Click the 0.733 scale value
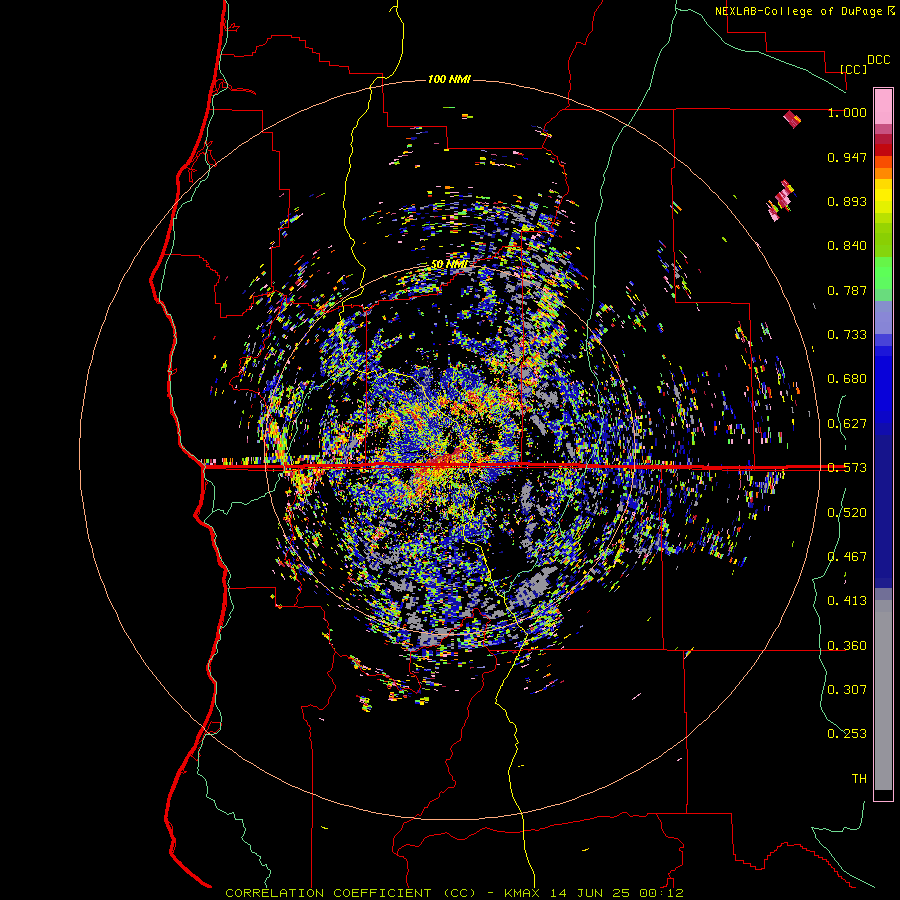This screenshot has width=900, height=900. tap(847, 335)
